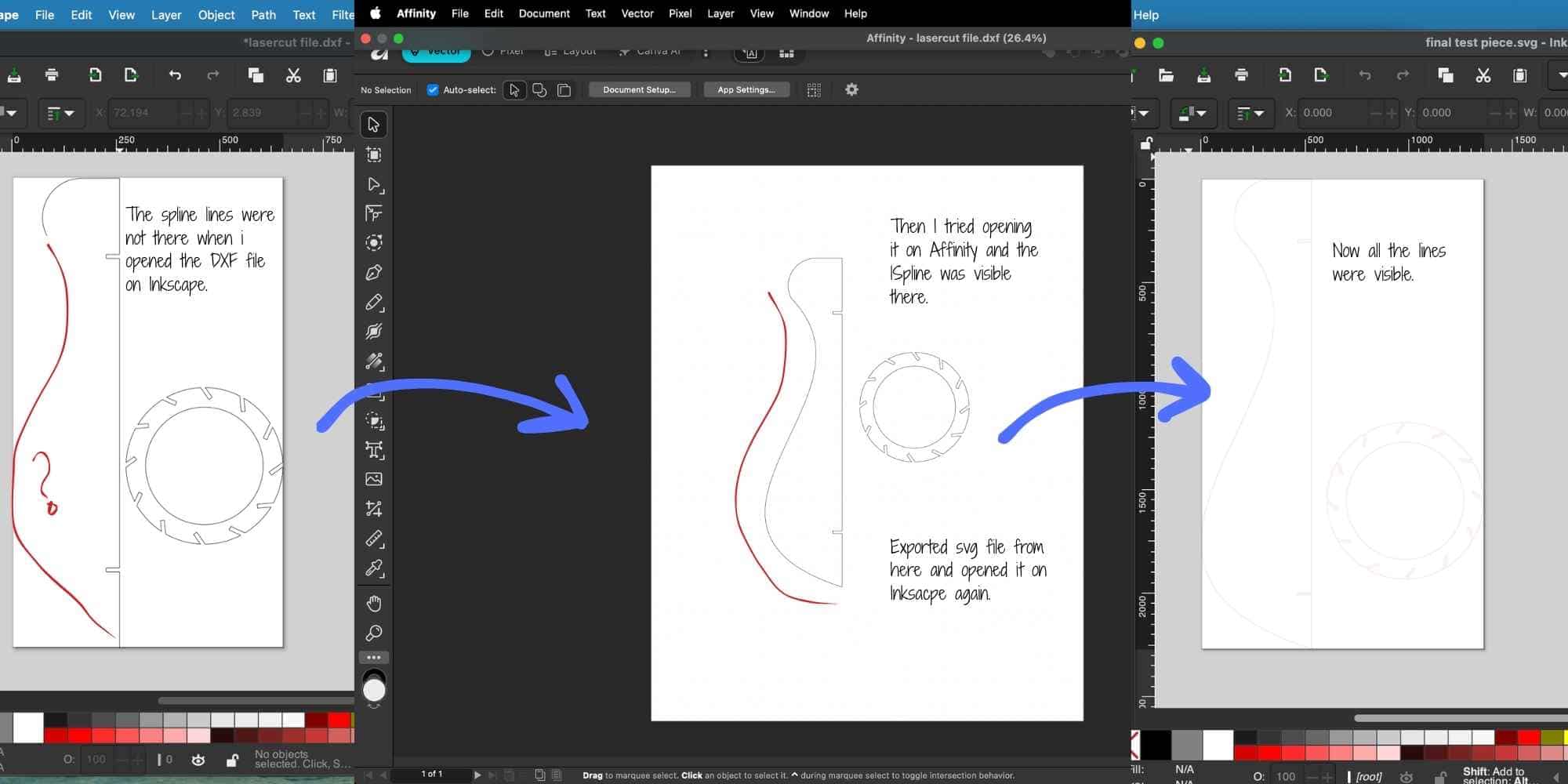
Task: Click Undo arrow in left Inkscape window
Action: (x=175, y=75)
